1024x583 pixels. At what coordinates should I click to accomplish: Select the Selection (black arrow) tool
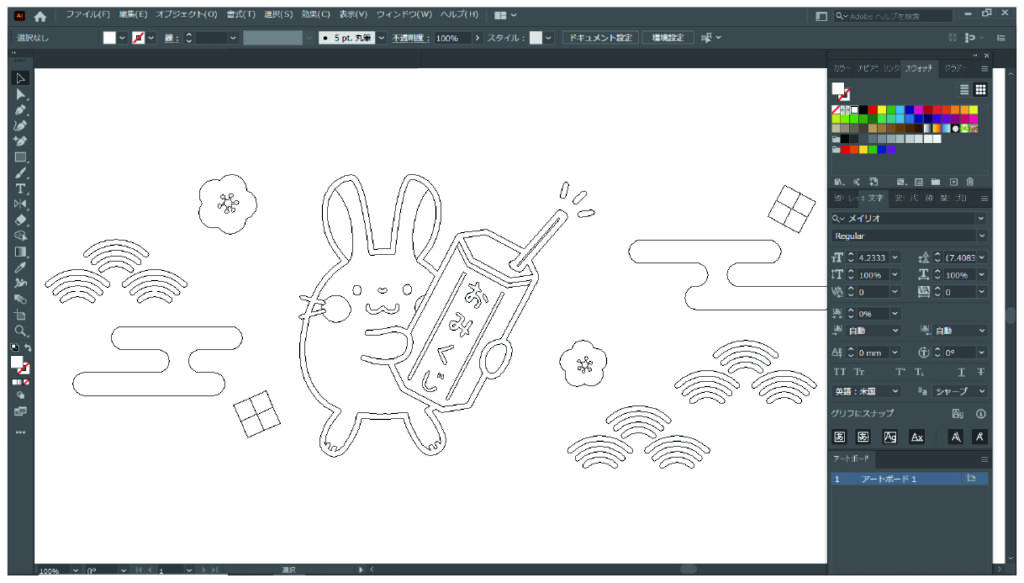point(20,78)
